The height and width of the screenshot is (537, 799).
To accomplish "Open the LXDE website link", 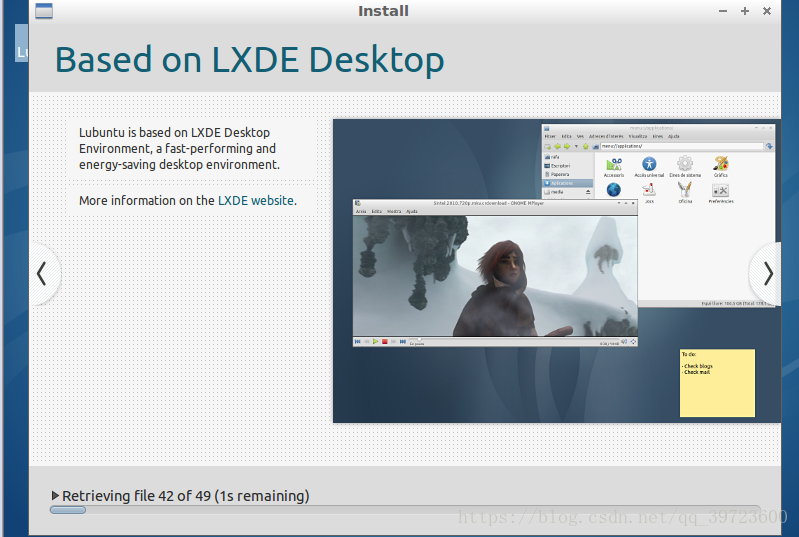I will (256, 201).
